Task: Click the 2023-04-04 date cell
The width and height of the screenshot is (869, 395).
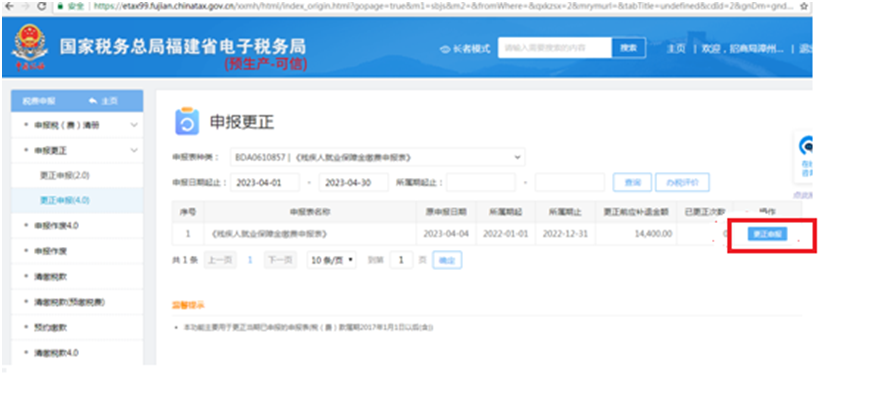Action: pyautogui.click(x=446, y=234)
